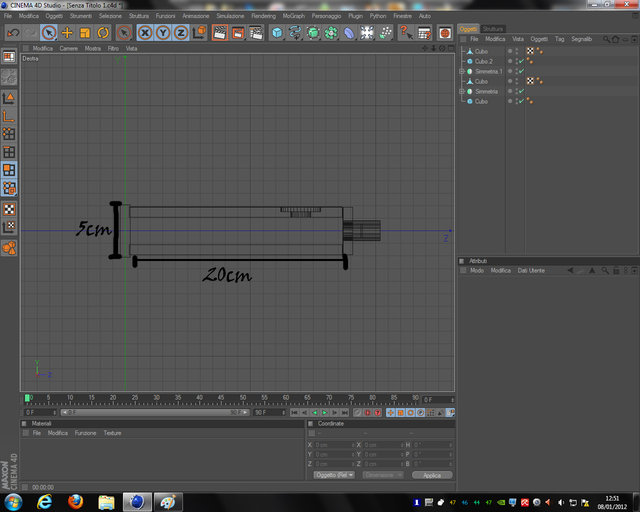Click the Undo arrow in the toolbar
The width and height of the screenshot is (640, 512).
coord(13,33)
